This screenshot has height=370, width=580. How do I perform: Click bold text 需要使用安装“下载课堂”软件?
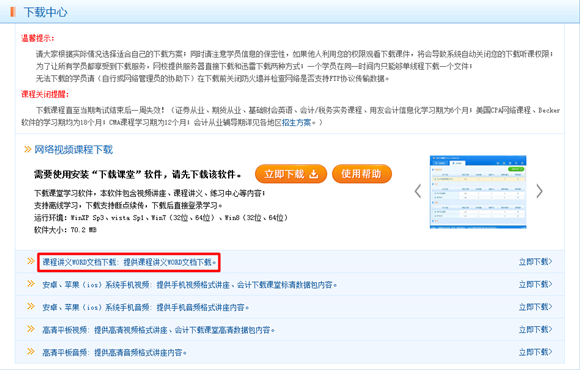click(138, 174)
